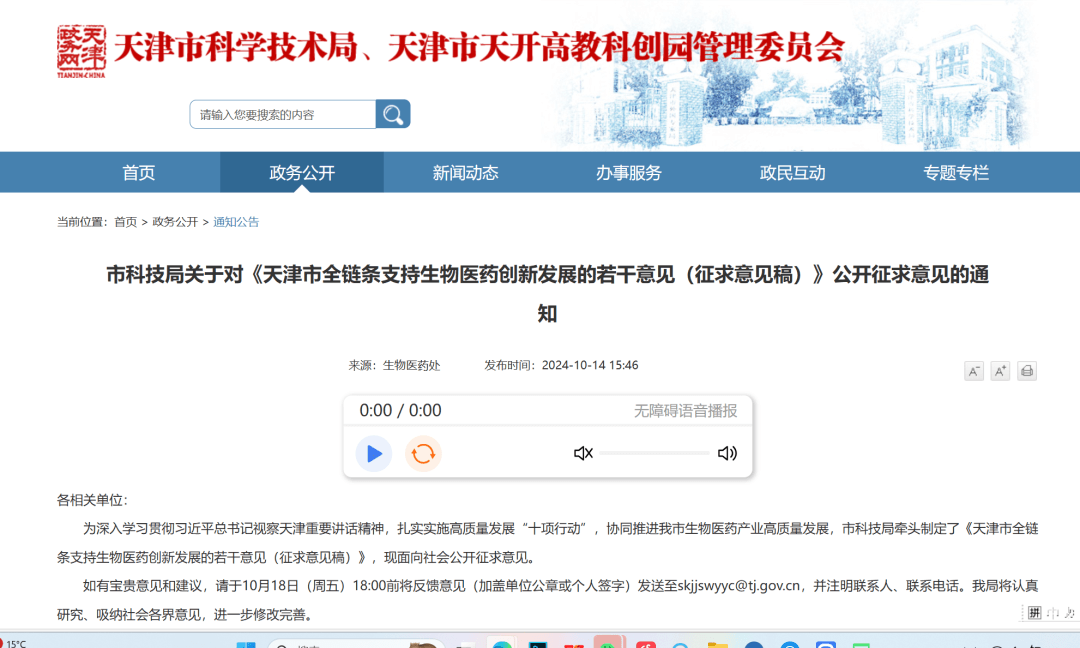
Task: Click the printer icon
Action: (x=1027, y=371)
